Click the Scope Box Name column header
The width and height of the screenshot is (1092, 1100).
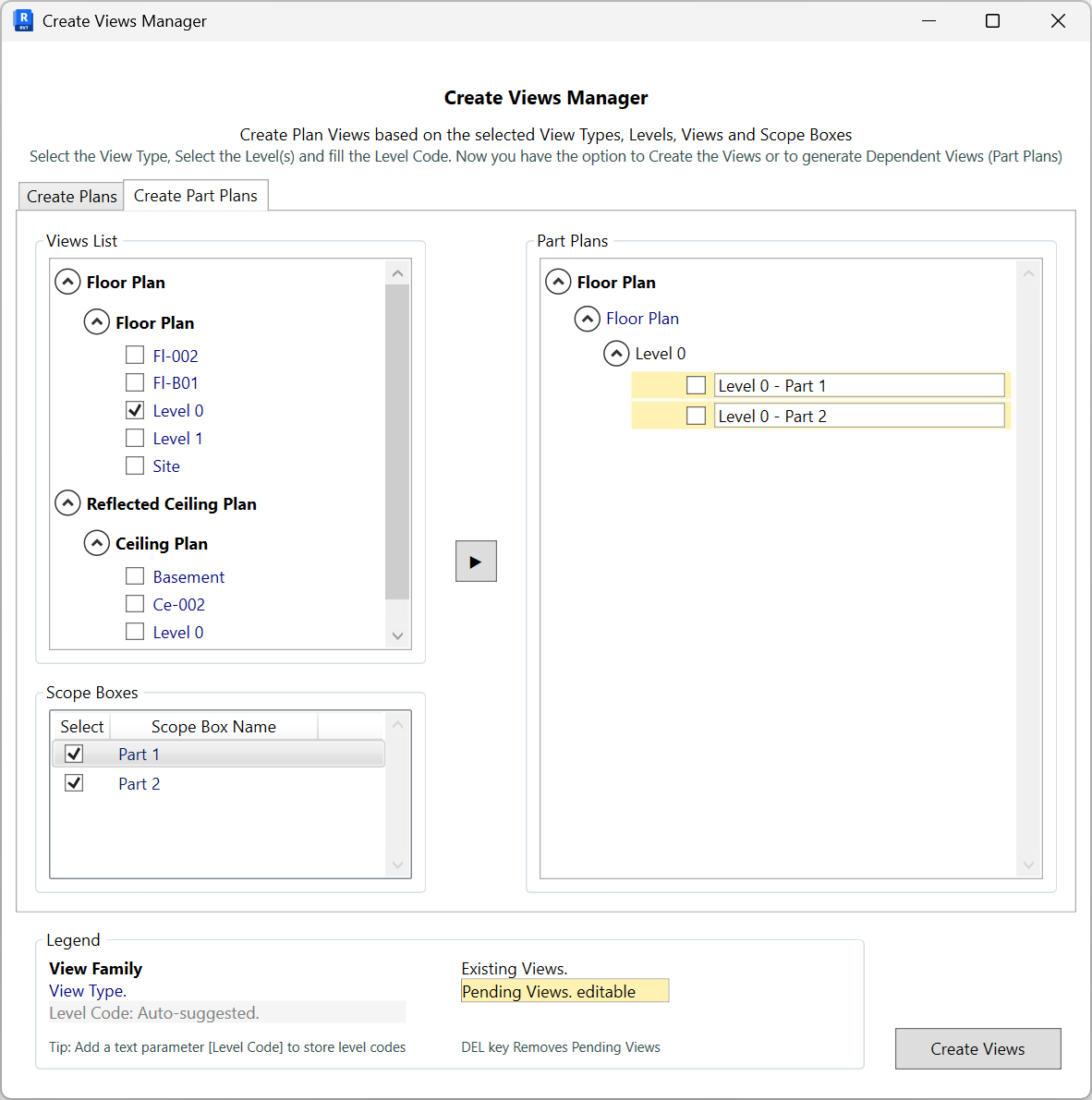213,726
